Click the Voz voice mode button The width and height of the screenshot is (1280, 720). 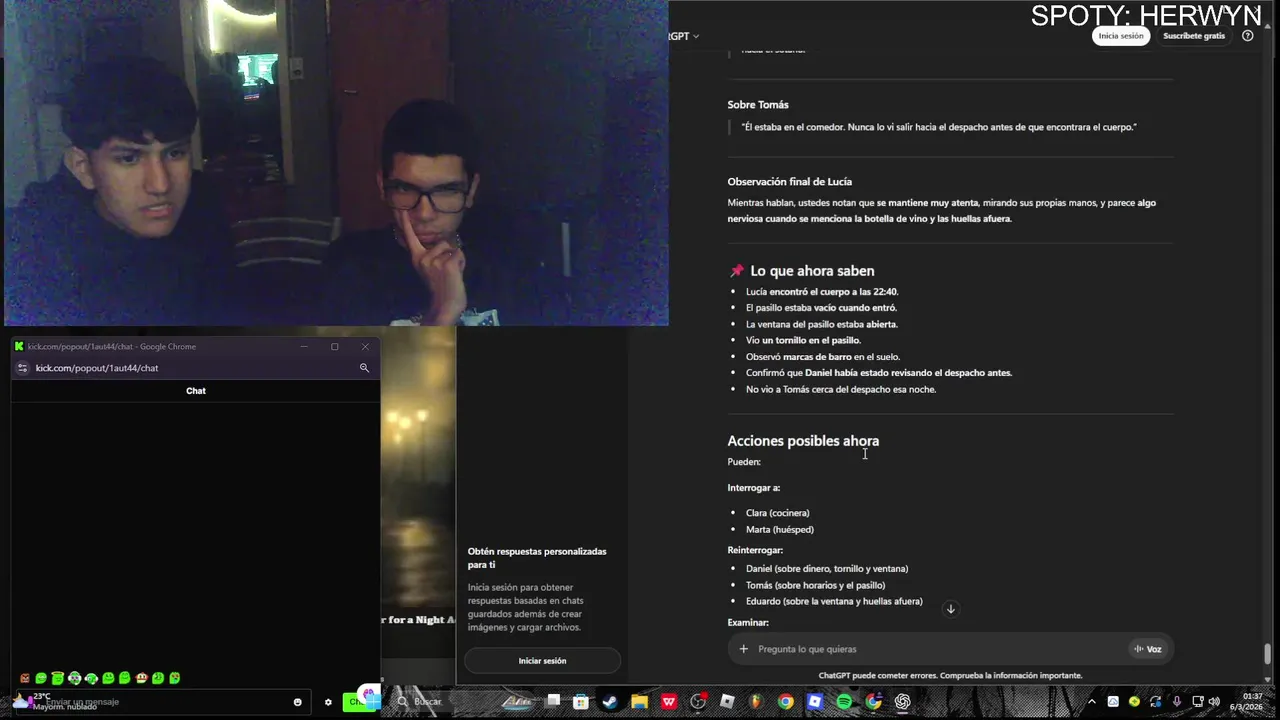[1147, 649]
